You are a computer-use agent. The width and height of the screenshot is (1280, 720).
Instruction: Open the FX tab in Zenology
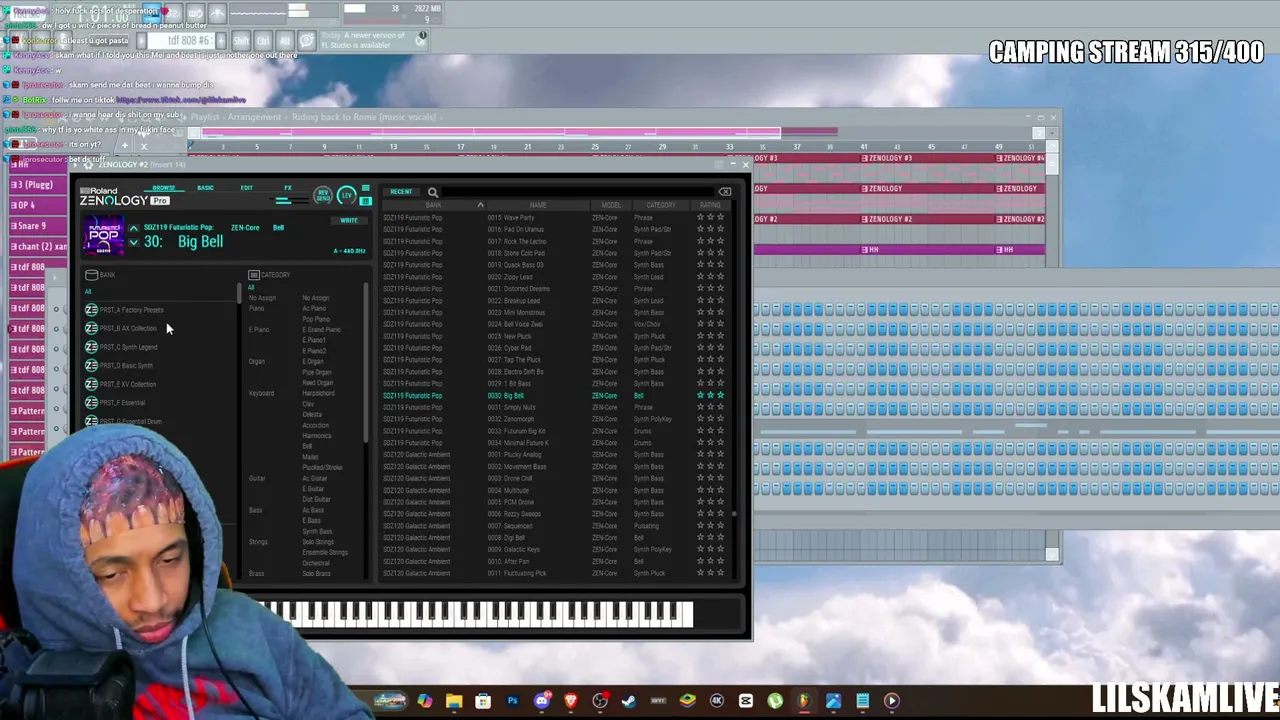click(288, 188)
